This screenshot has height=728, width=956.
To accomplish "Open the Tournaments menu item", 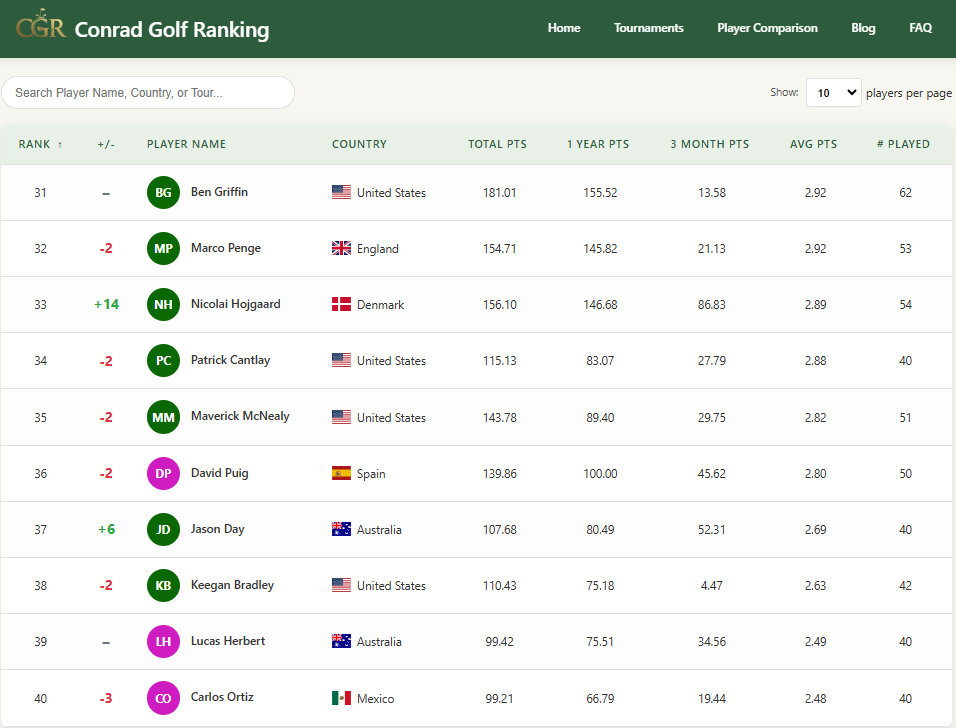I will click(648, 27).
